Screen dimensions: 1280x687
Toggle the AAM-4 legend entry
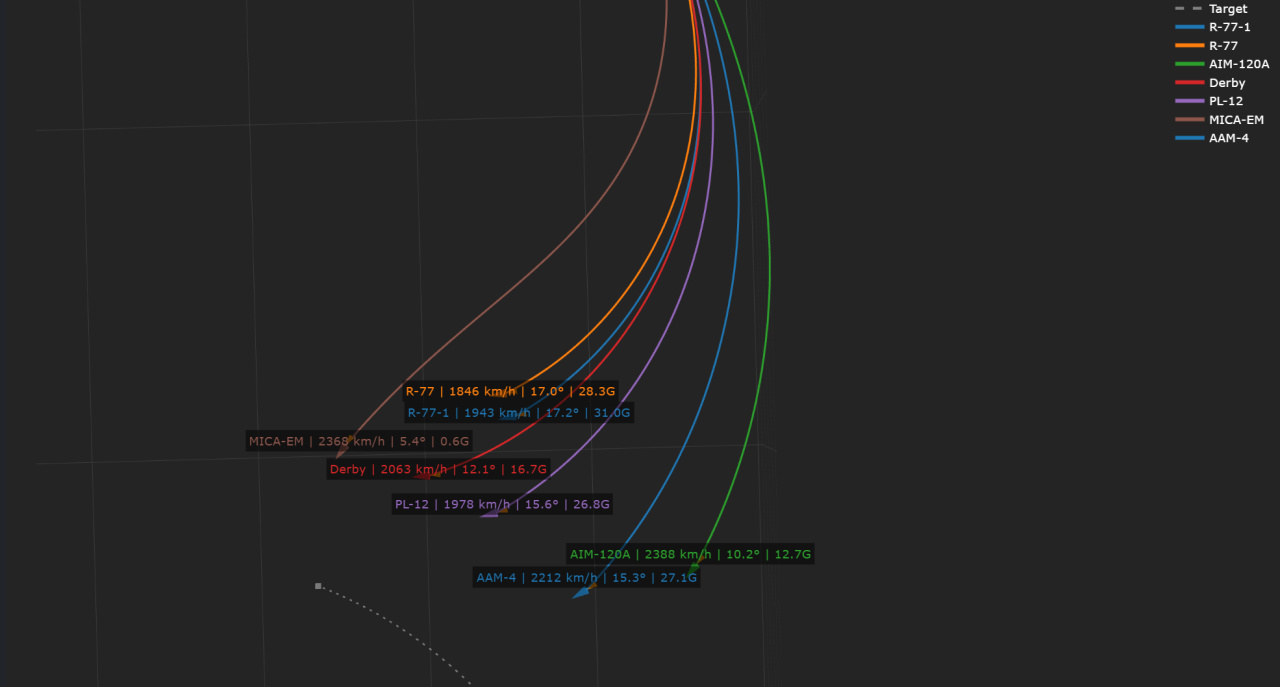[1228, 138]
